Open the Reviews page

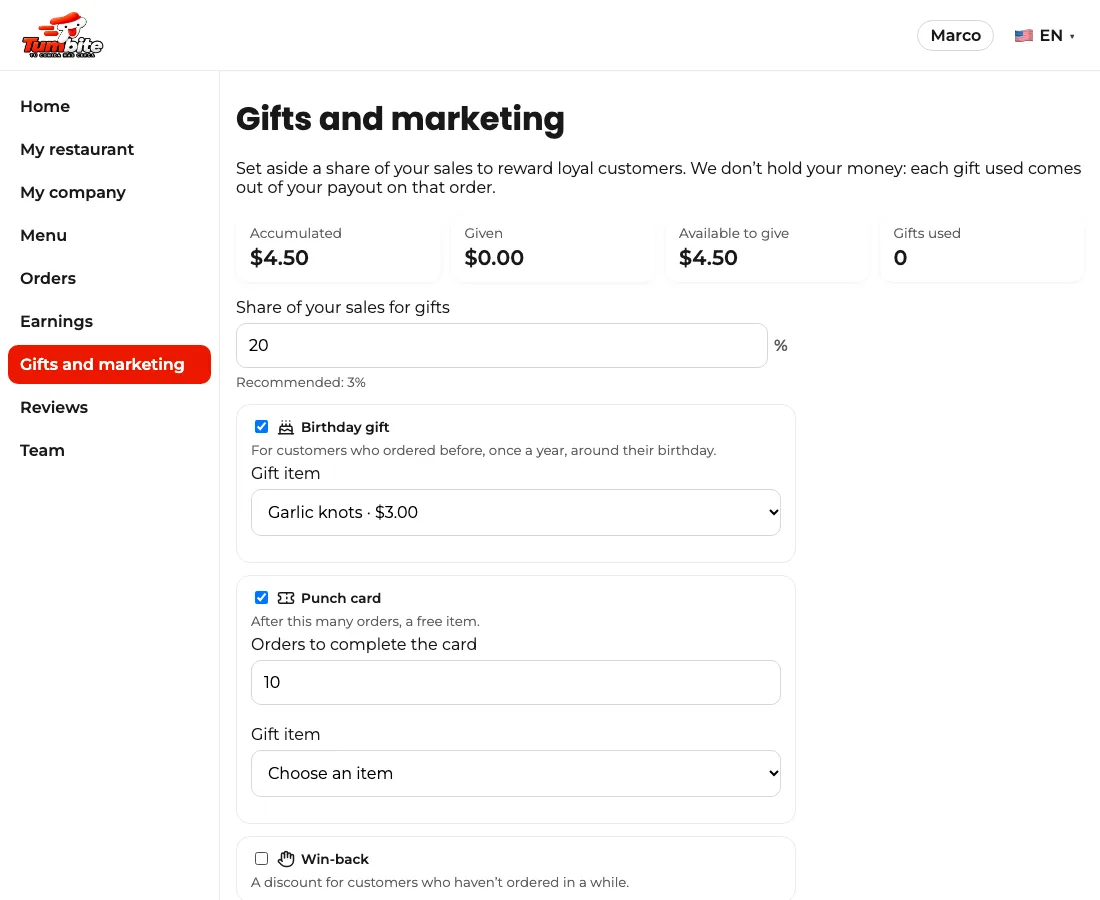[54, 408]
